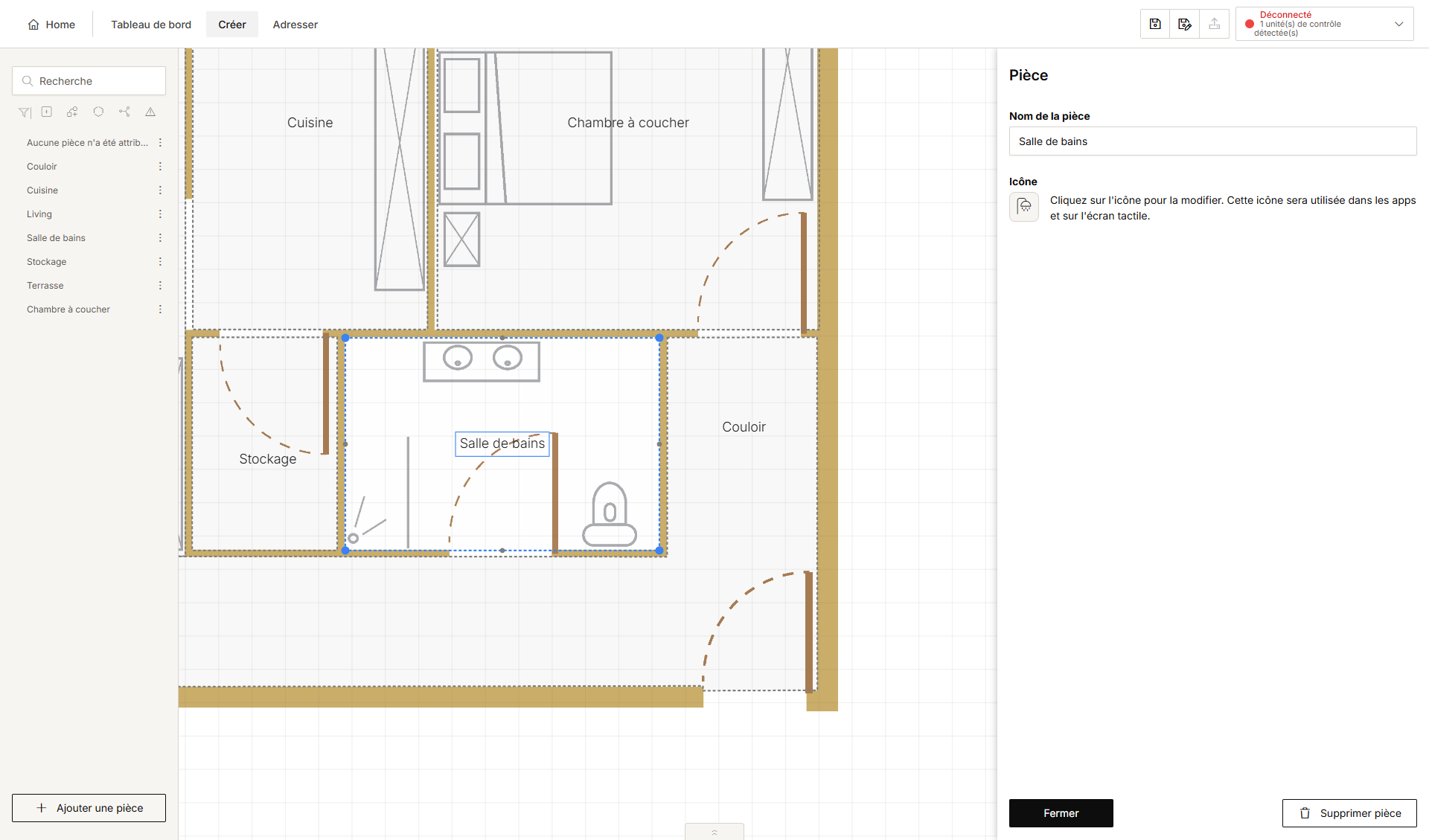The height and width of the screenshot is (840, 1429).
Task: Select Cuisine in the room list
Action: 42,190
